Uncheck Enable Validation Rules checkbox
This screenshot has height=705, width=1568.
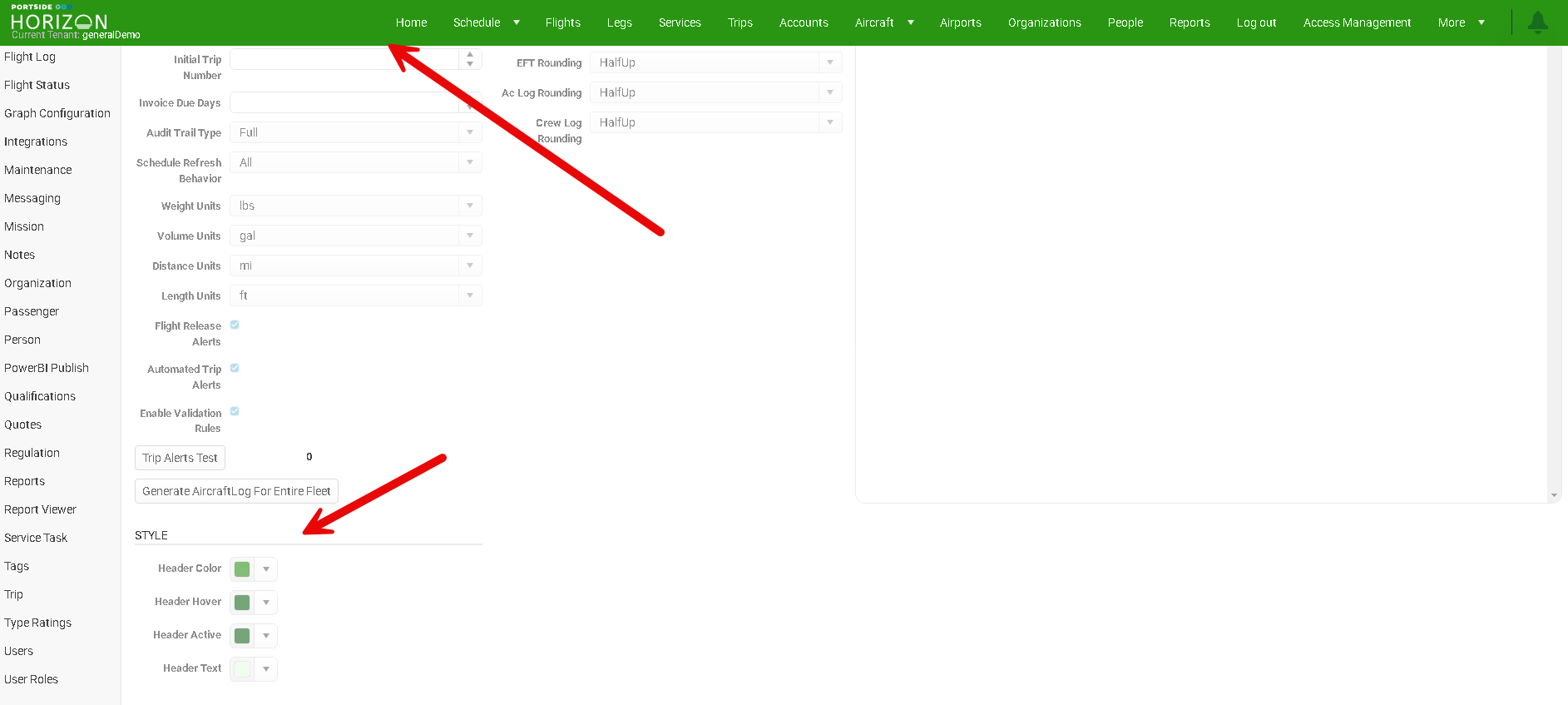[x=235, y=412]
